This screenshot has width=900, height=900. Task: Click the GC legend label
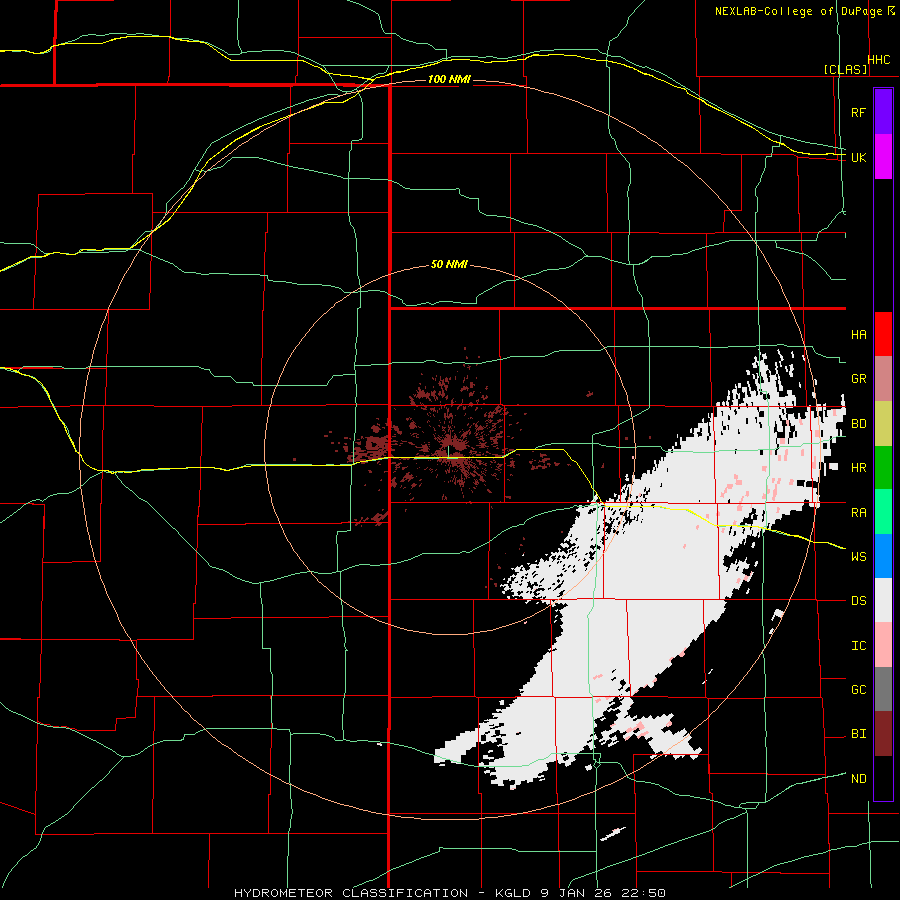point(858,689)
